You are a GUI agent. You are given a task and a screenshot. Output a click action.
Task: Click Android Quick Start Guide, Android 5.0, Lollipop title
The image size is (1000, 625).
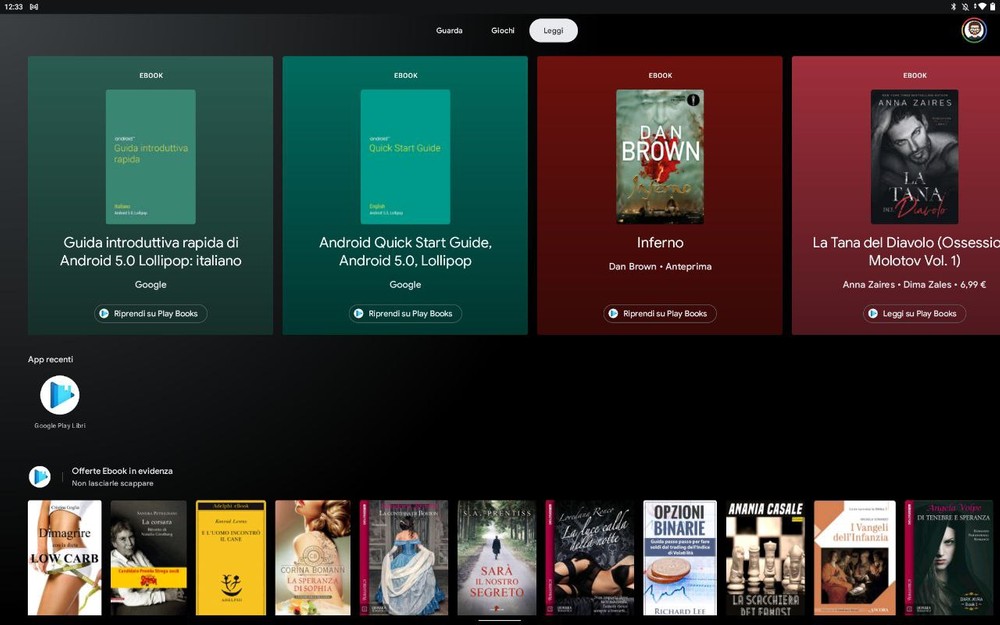pos(405,251)
